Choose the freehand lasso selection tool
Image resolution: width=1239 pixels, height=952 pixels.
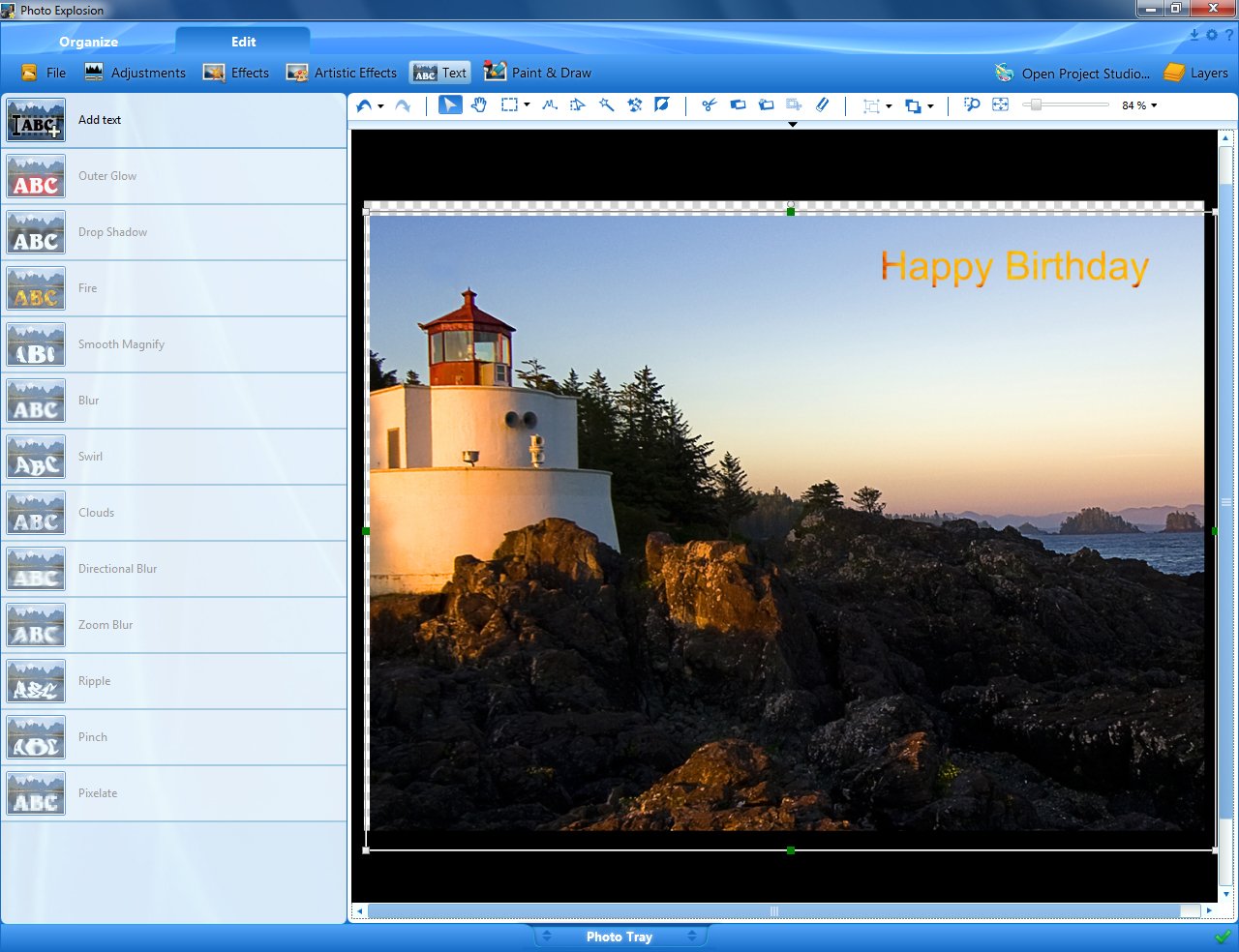tap(550, 104)
